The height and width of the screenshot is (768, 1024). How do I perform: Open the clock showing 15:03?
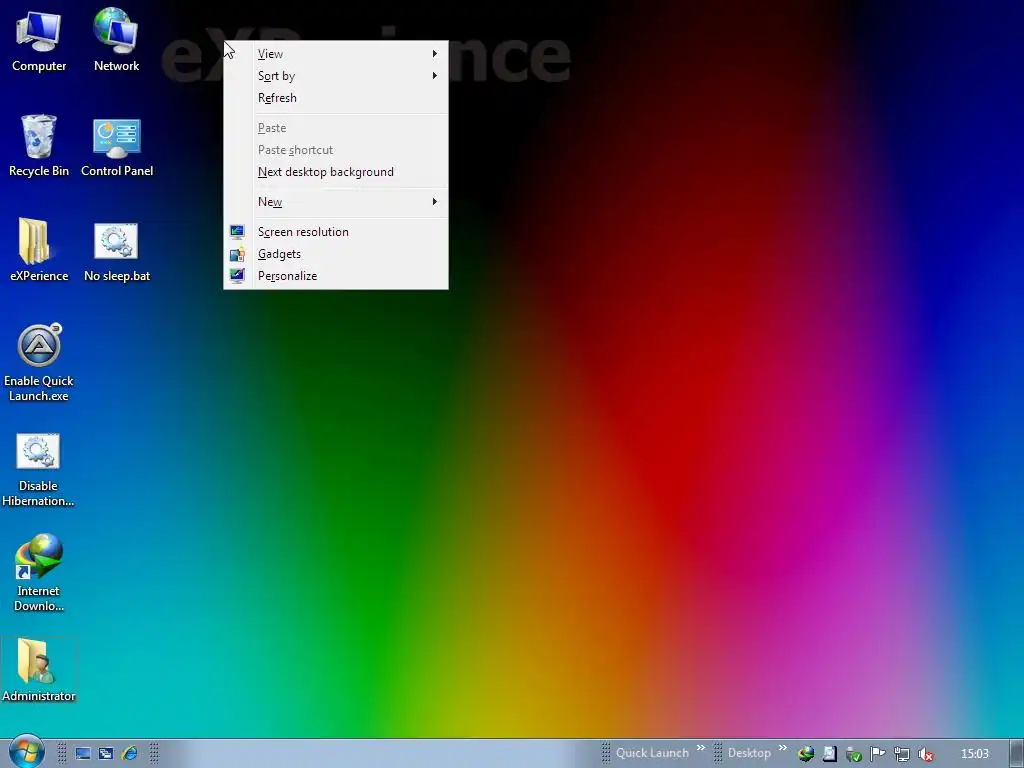pos(974,754)
